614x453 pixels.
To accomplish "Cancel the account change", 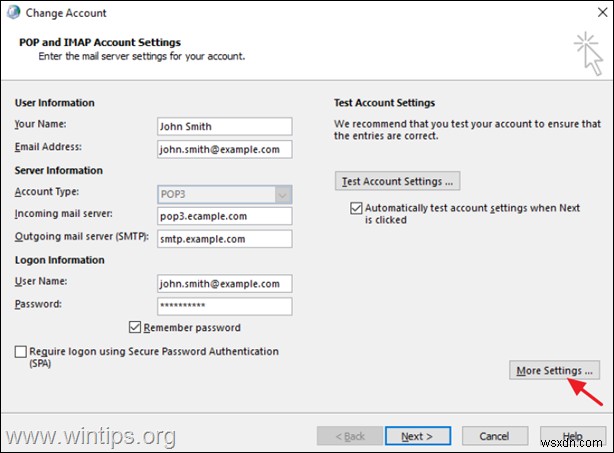I will pos(494,436).
